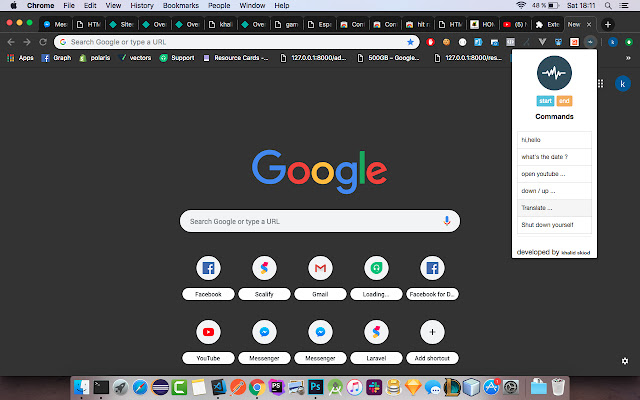Select the 'down / up ...' command
The width and height of the screenshot is (640, 400).
pos(554,191)
